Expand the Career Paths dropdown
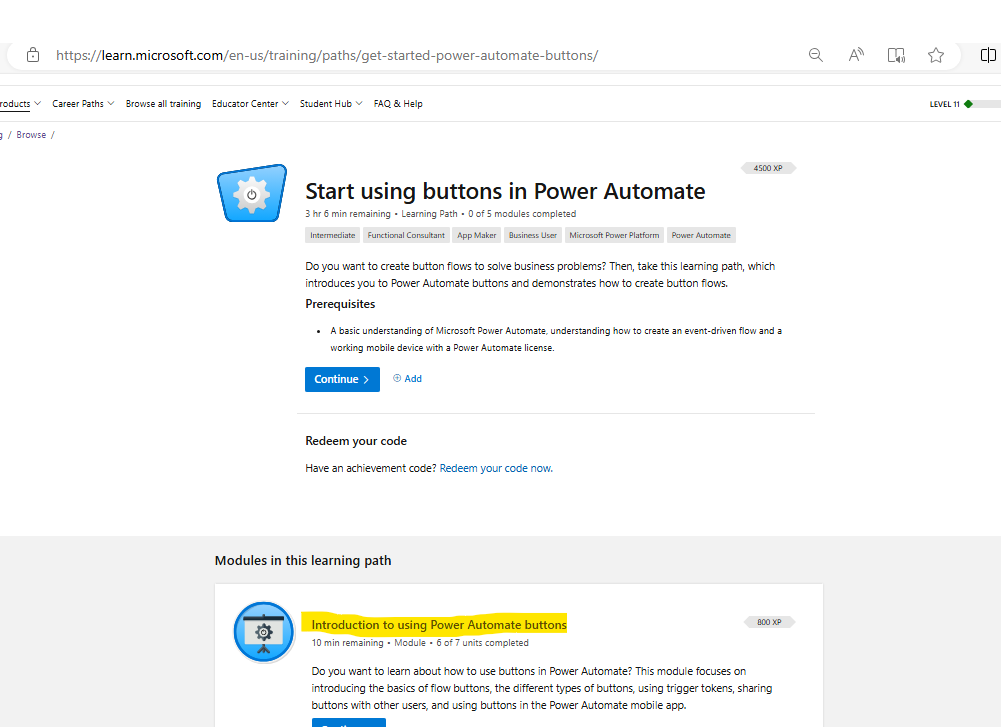This screenshot has height=727, width=1001. click(x=83, y=103)
